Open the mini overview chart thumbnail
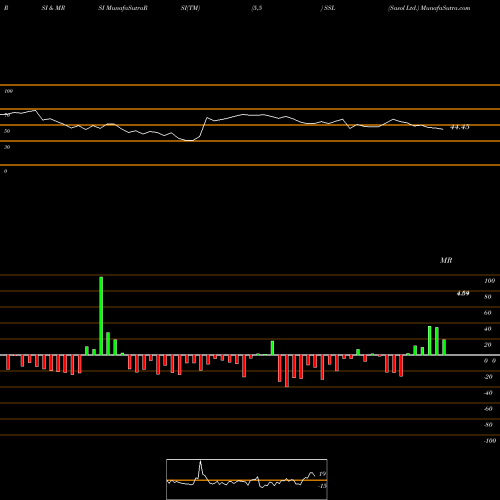The height and width of the screenshot is (500, 500). click(247, 479)
